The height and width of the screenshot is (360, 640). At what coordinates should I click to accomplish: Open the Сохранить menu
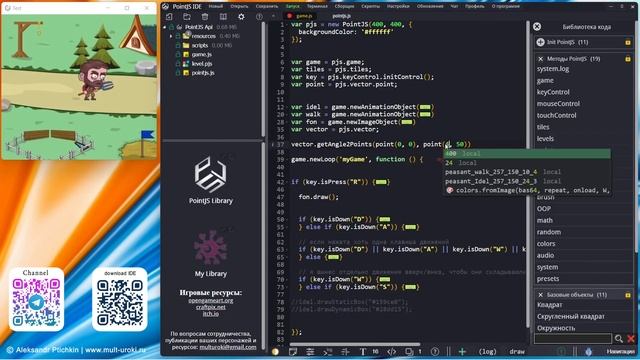pos(267,6)
